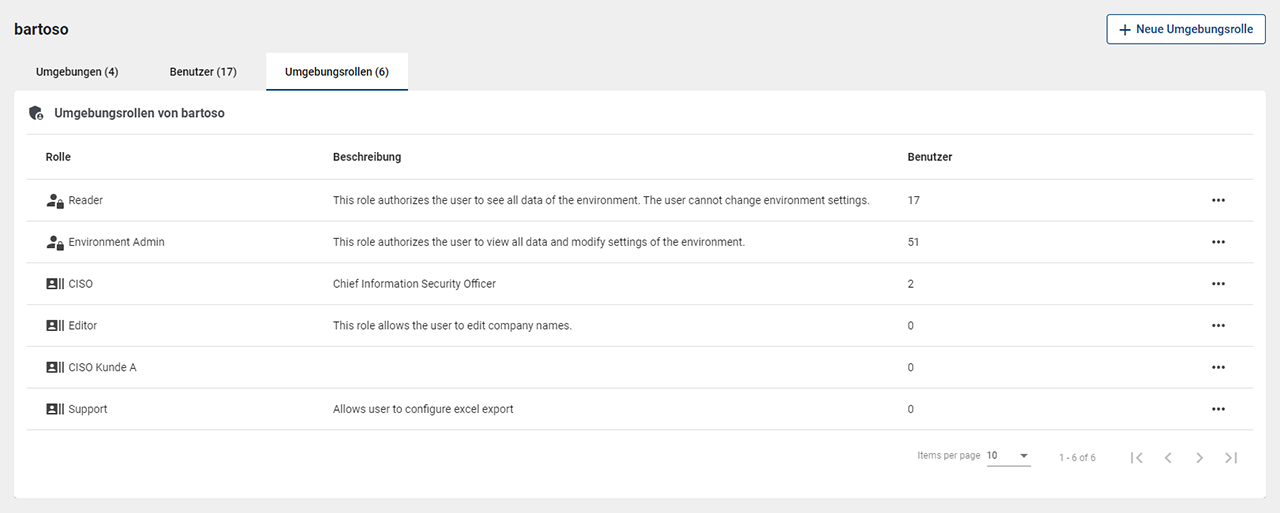This screenshot has width=1280, height=513.
Task: Go to the next page of roles
Action: coord(1199,457)
